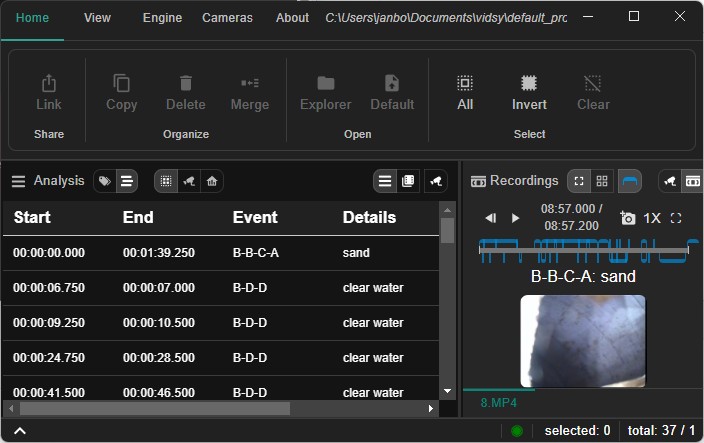The height and width of the screenshot is (443, 704).
Task: Click End time 00:00:07.000
Action: point(158,288)
